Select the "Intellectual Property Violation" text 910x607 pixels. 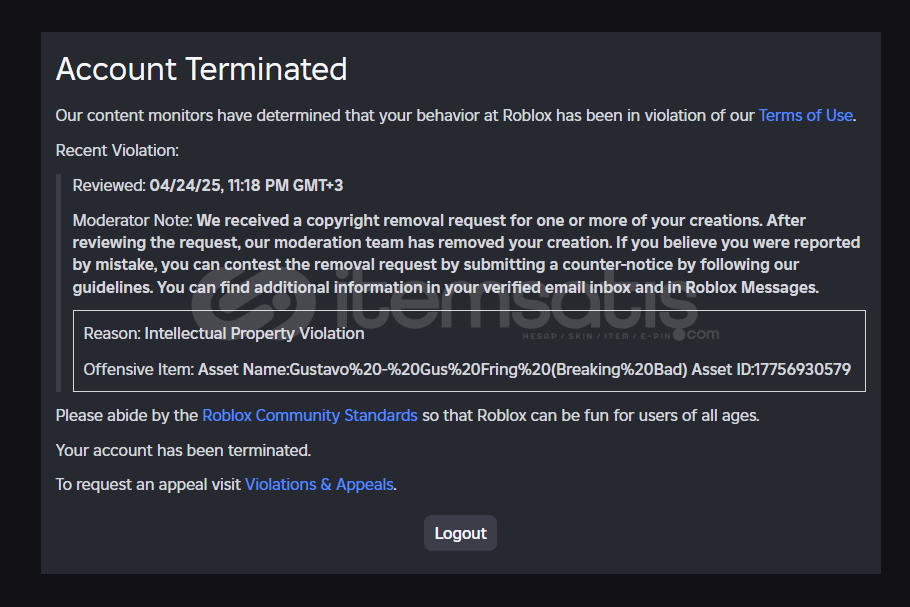[254, 333]
